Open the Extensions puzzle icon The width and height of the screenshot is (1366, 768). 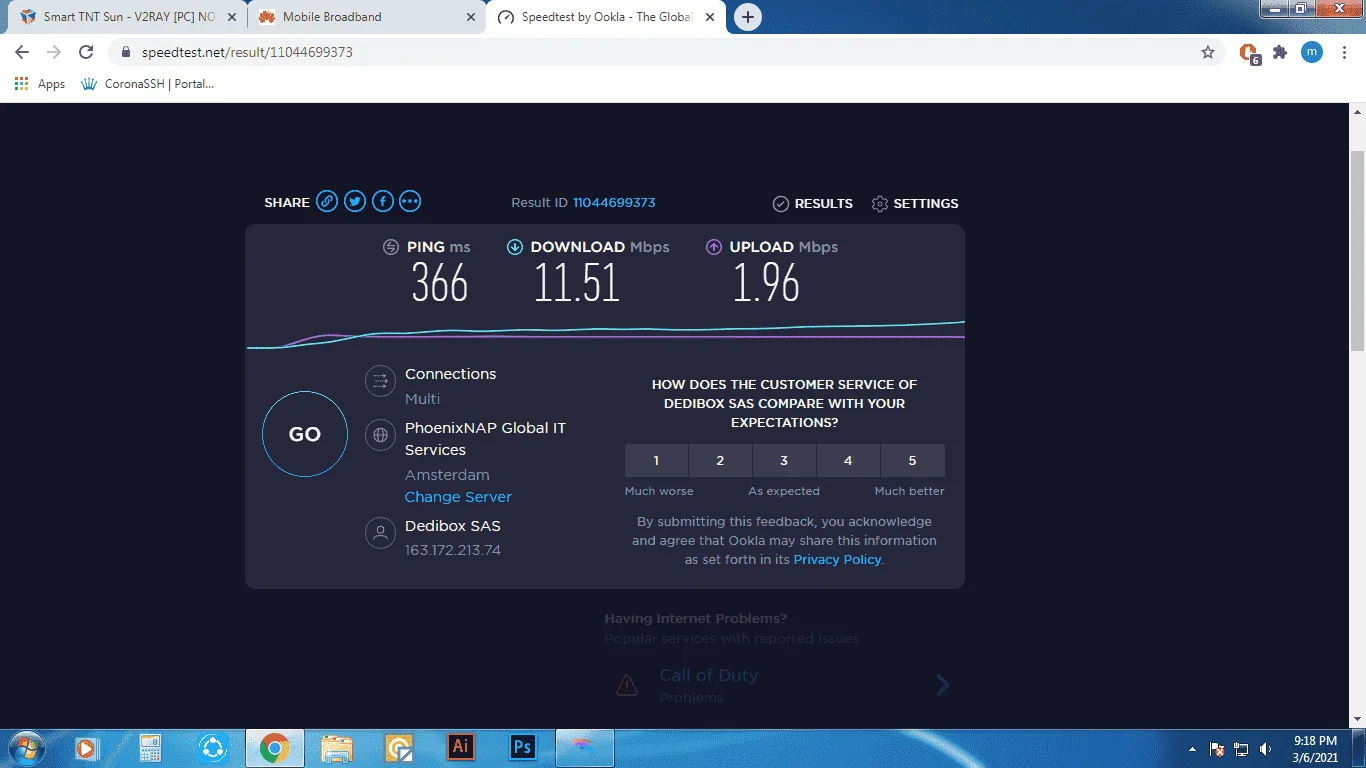point(1280,52)
